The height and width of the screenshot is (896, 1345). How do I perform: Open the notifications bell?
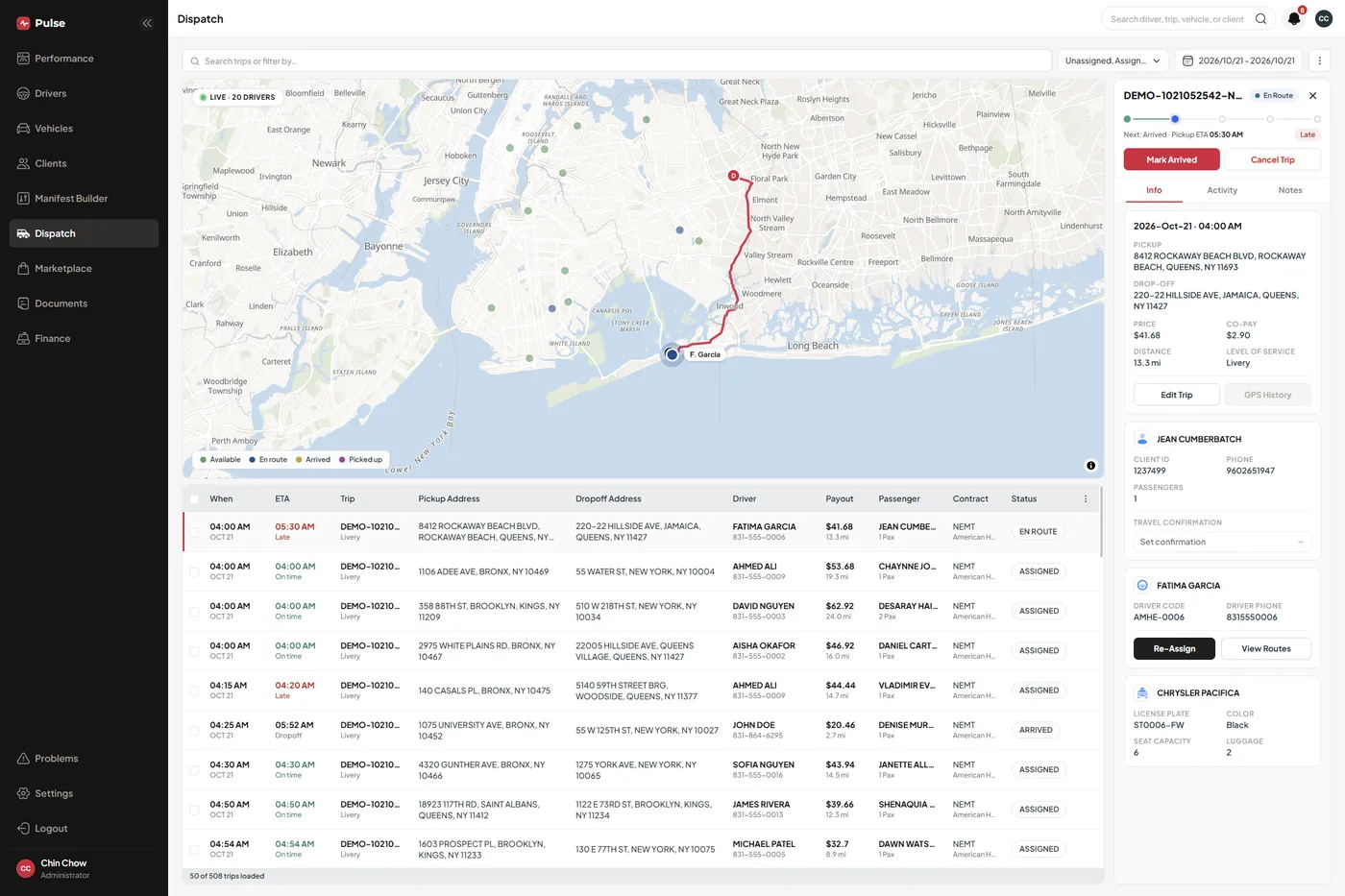1294,19
